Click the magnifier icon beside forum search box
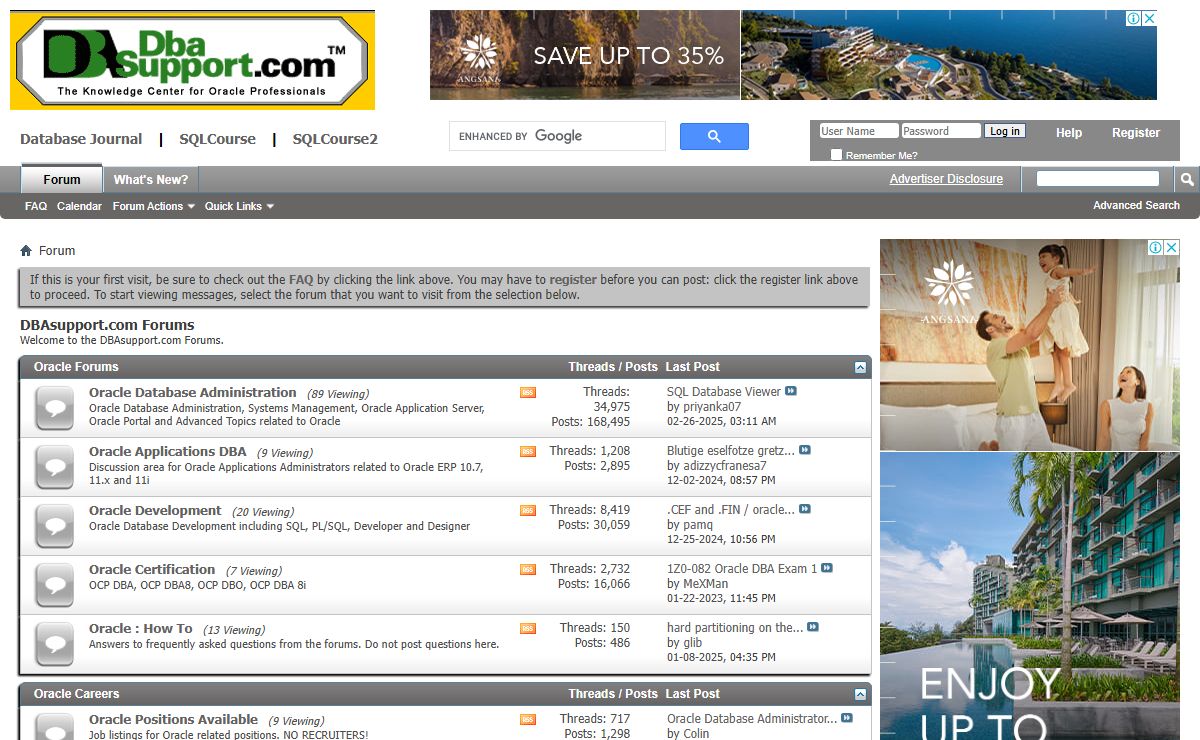This screenshot has width=1200, height=740. pos(1187,179)
